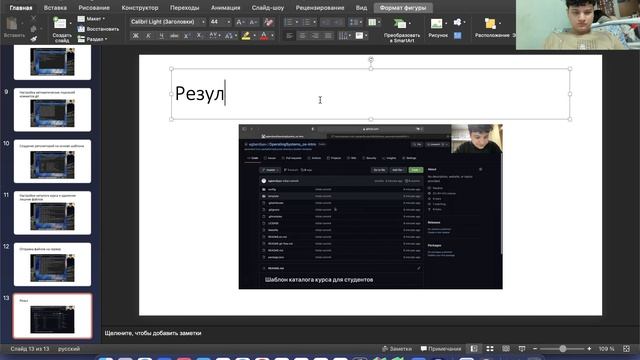This screenshot has height=360, width=640.
Task: Justify the text alignment
Action: click(x=328, y=36)
